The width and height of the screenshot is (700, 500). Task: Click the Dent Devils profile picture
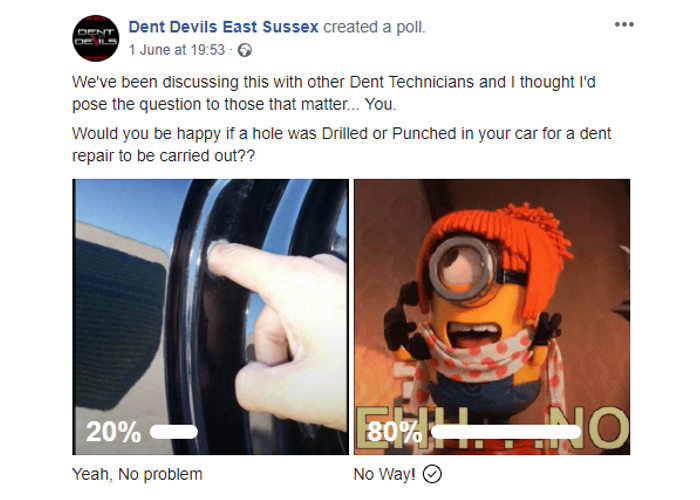click(96, 38)
